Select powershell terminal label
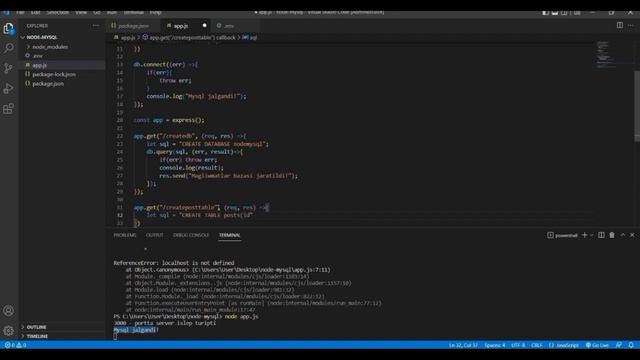Image resolution: width=640 pixels, height=360 pixels. click(x=562, y=235)
